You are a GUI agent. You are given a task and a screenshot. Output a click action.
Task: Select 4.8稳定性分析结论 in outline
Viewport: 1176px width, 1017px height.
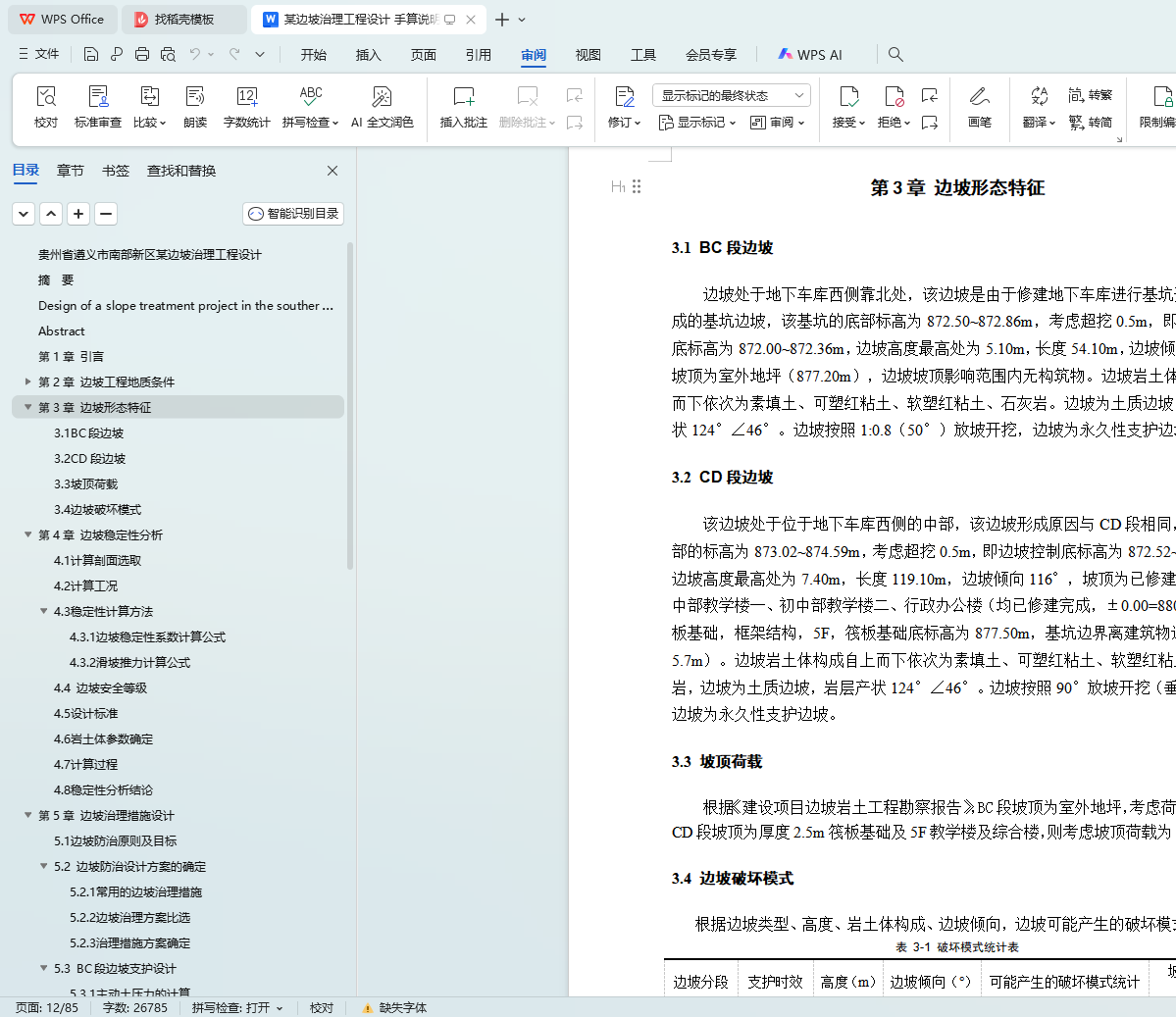pos(103,789)
